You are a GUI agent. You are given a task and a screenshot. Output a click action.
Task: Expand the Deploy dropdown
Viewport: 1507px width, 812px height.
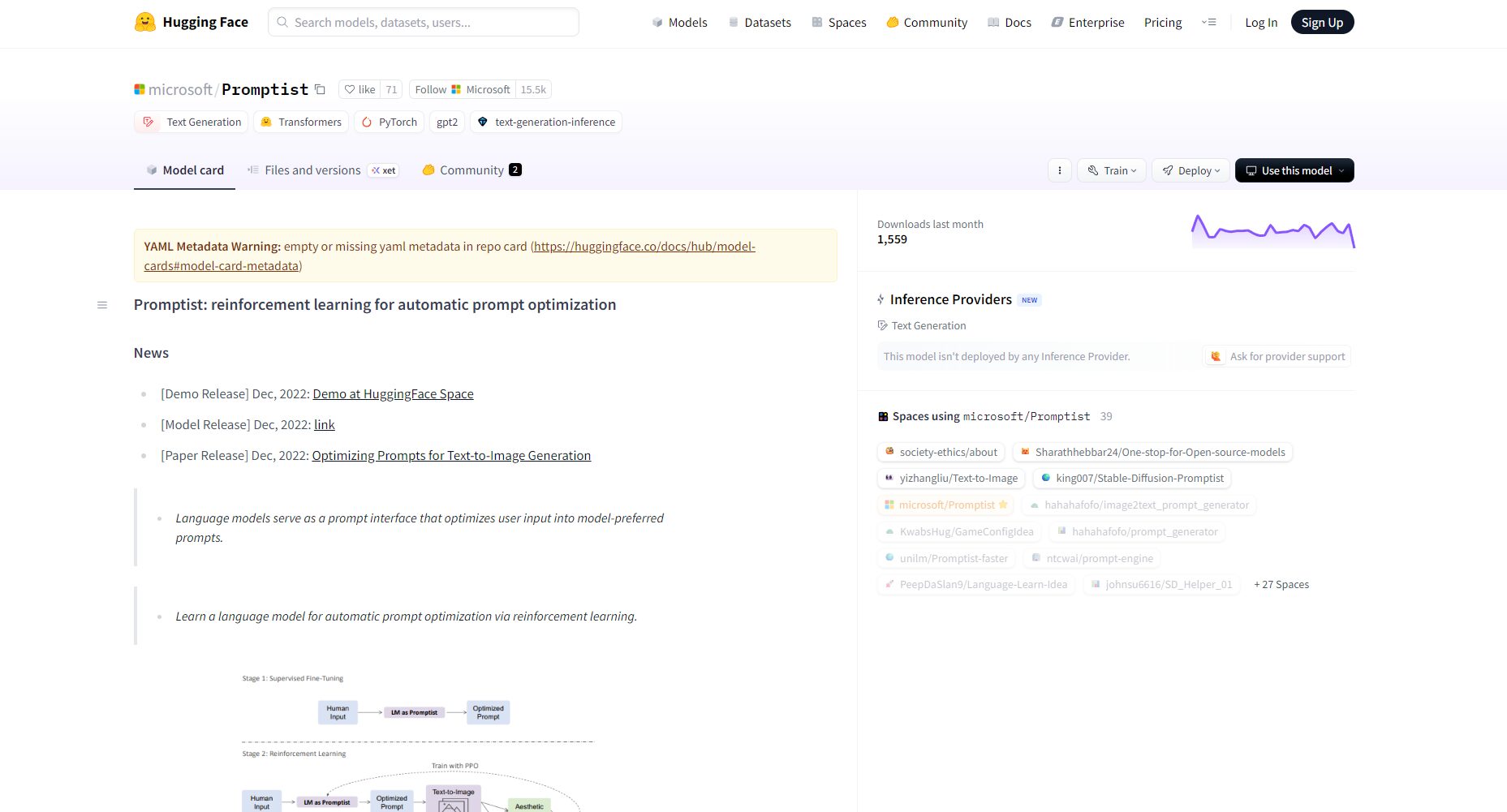(x=1191, y=170)
